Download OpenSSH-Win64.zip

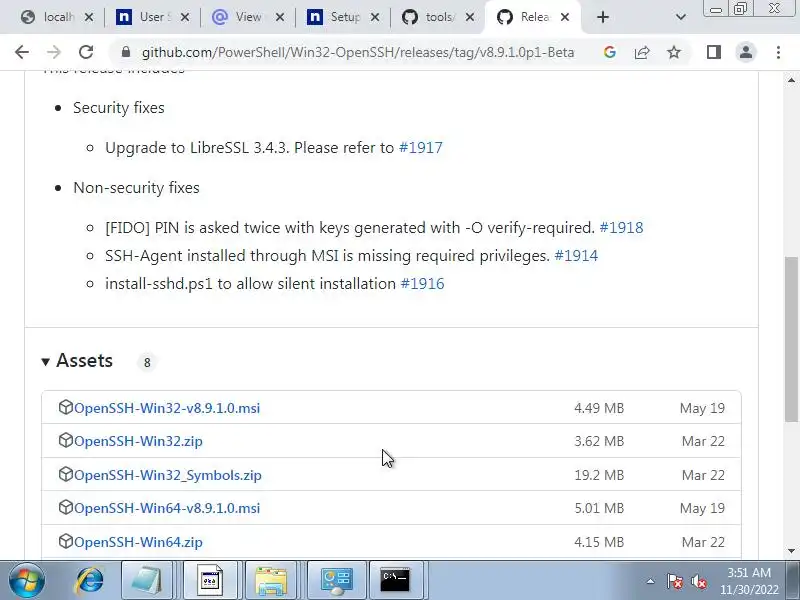pyautogui.click(x=138, y=542)
